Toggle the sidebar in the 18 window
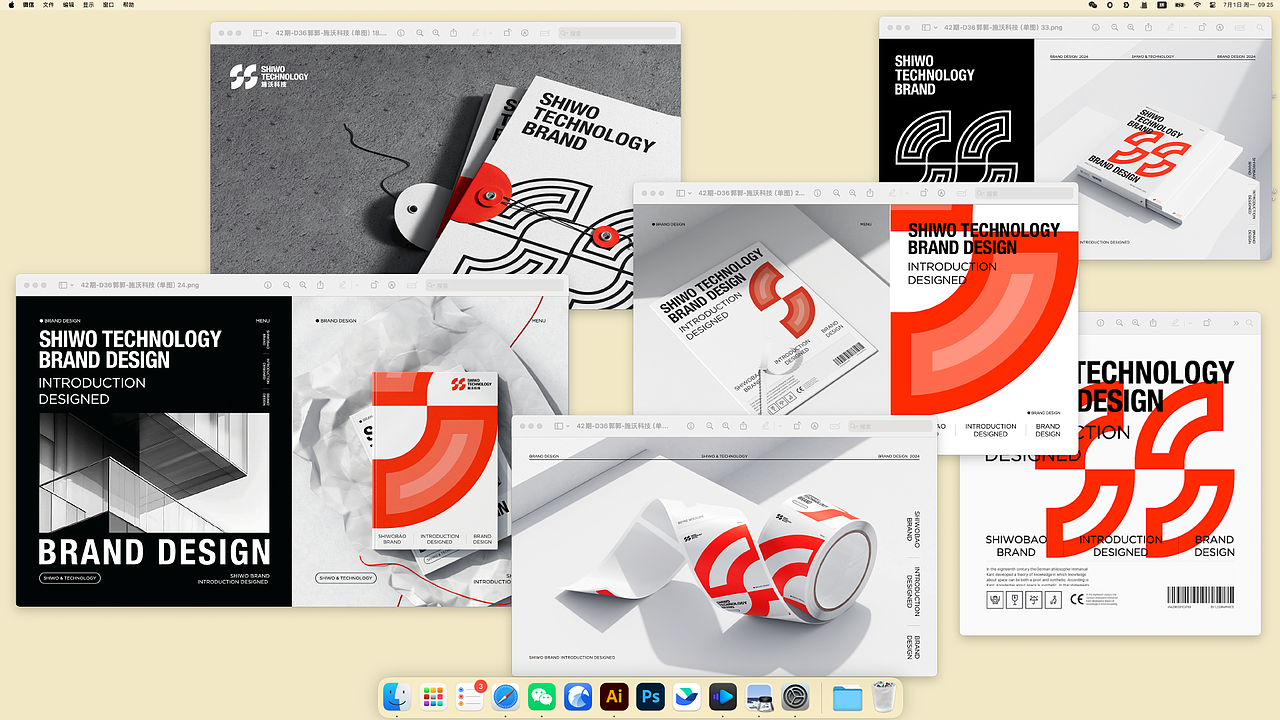 tap(257, 33)
